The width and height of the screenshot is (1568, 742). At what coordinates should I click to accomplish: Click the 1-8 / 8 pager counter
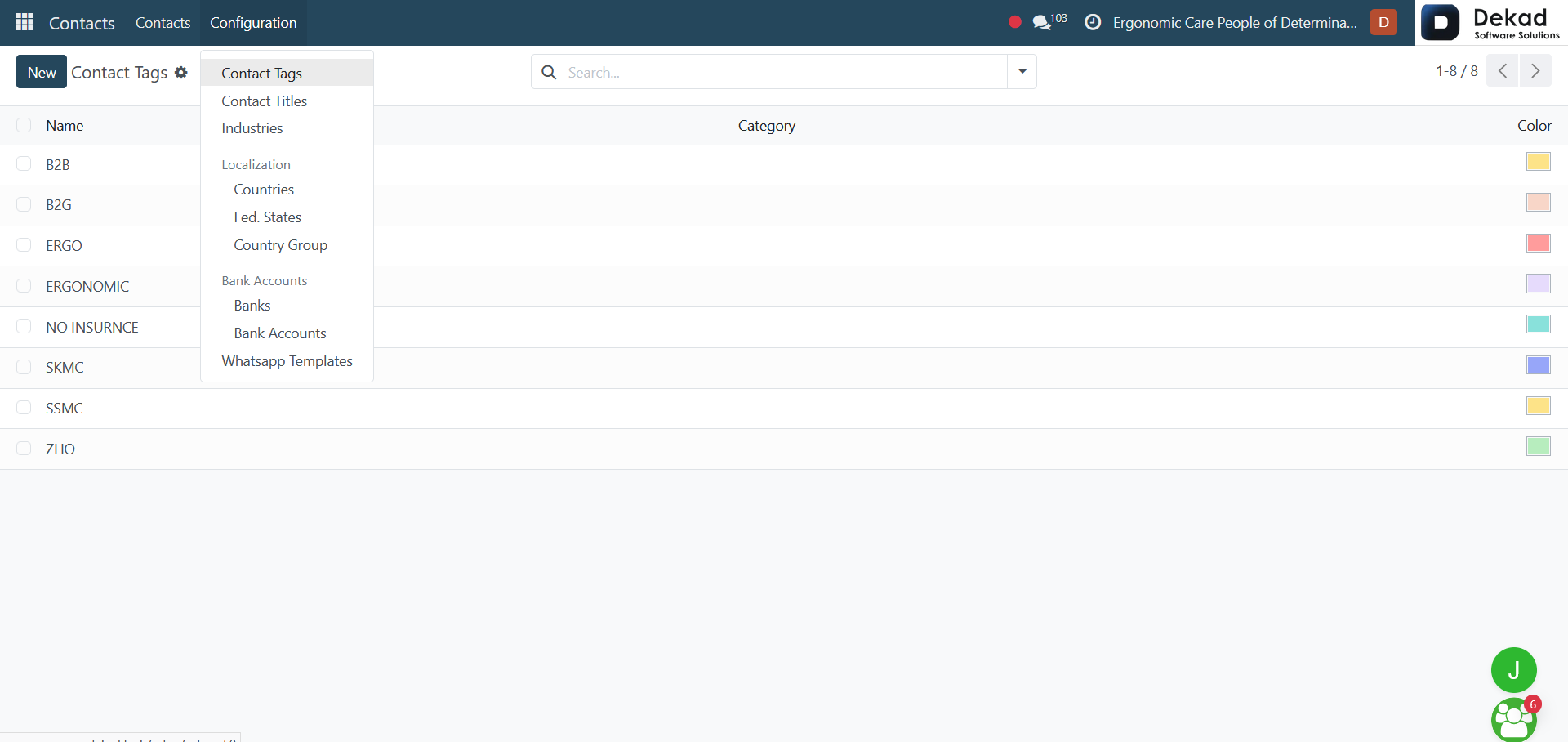pos(1457,71)
